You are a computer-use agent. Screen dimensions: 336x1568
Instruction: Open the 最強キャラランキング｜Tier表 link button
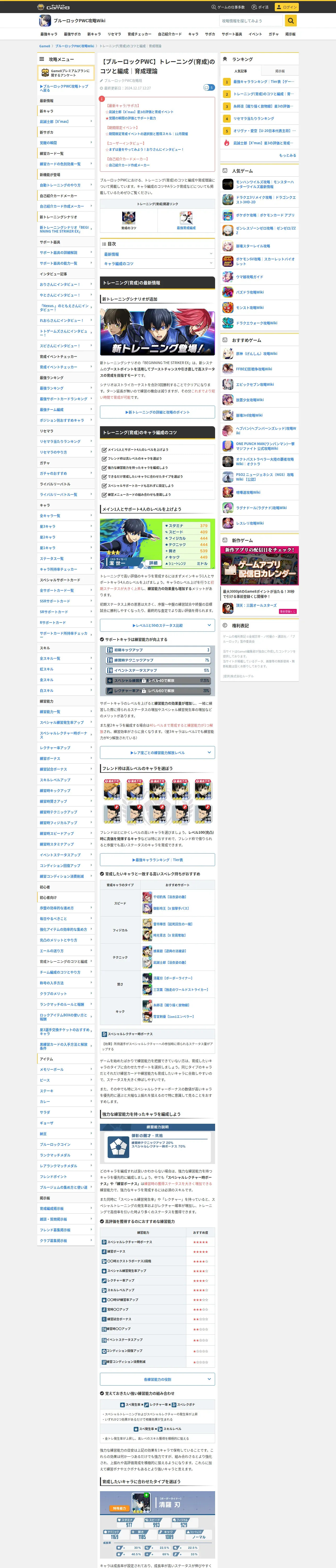(x=157, y=860)
